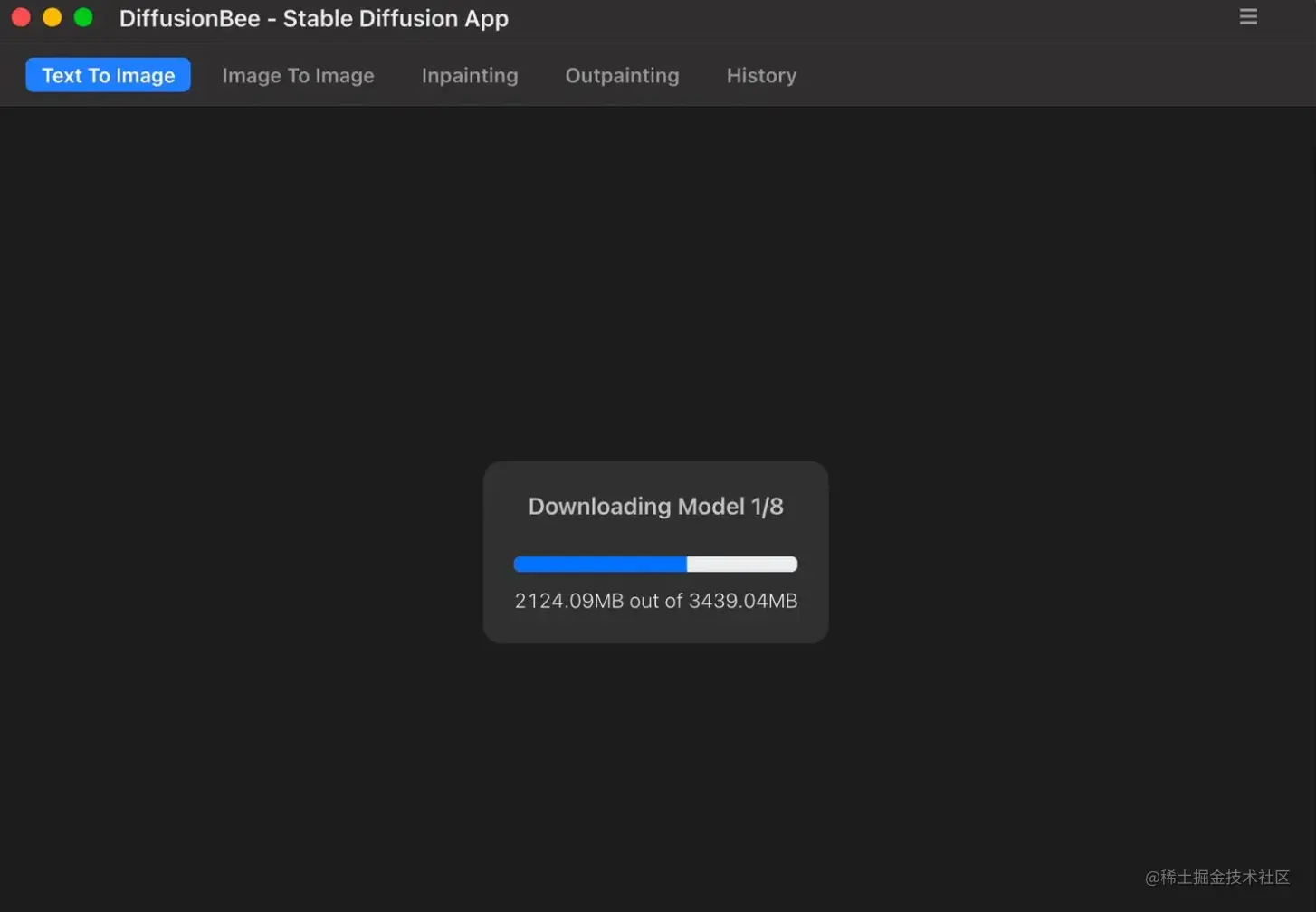This screenshot has width=1316, height=912.
Task: Maximize the window with the green button
Action: [82, 17]
